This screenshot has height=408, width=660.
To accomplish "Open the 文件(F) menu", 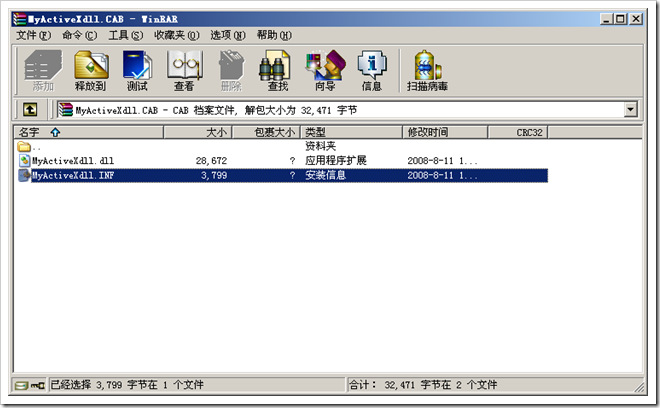I will 34,35.
